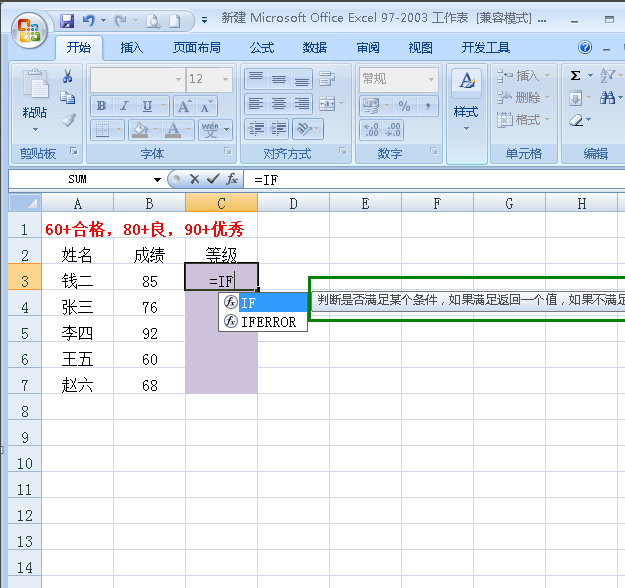Set bottom vertical alignment
Viewport: 625px width, 588px height.
(x=302, y=79)
